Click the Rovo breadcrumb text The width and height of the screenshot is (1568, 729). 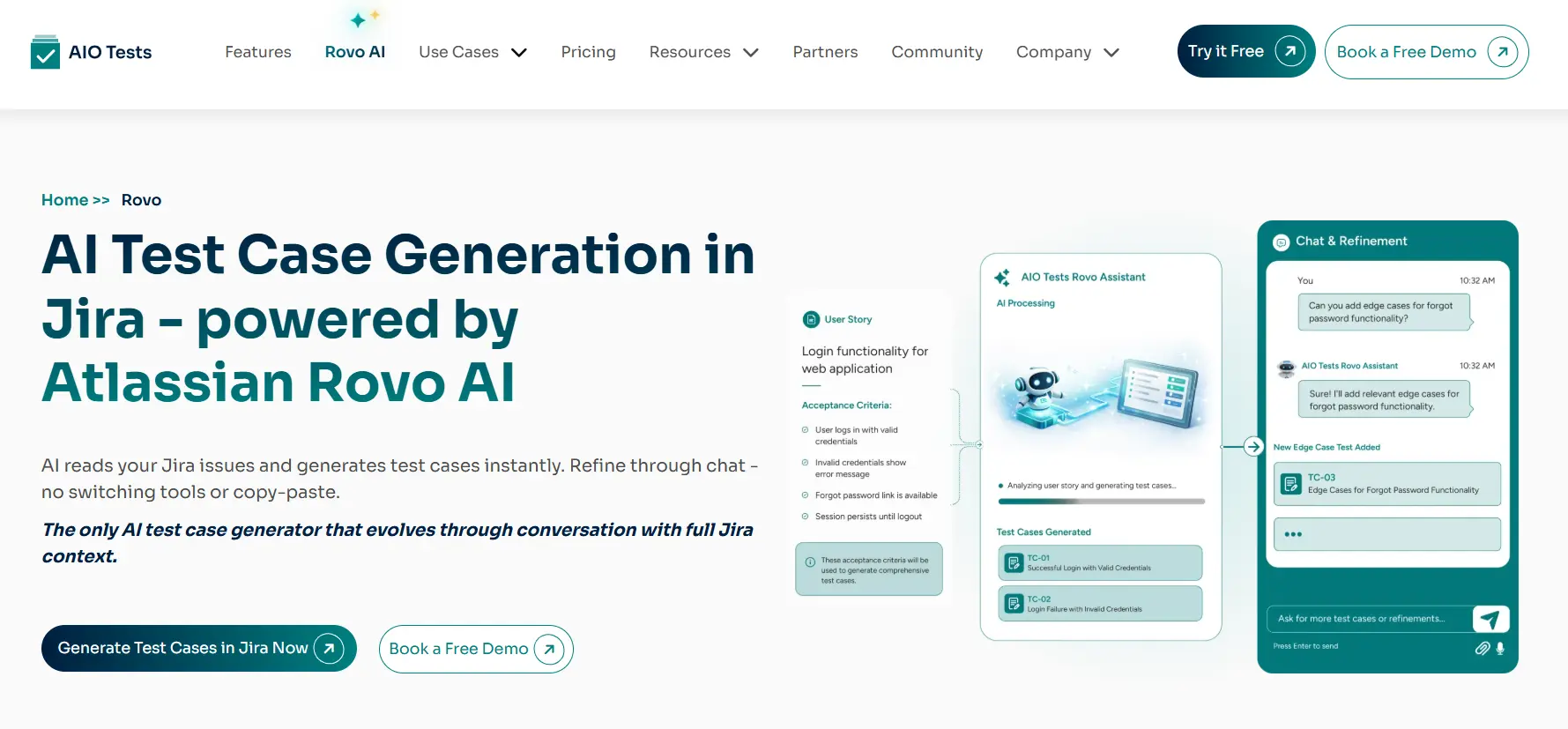[141, 200]
